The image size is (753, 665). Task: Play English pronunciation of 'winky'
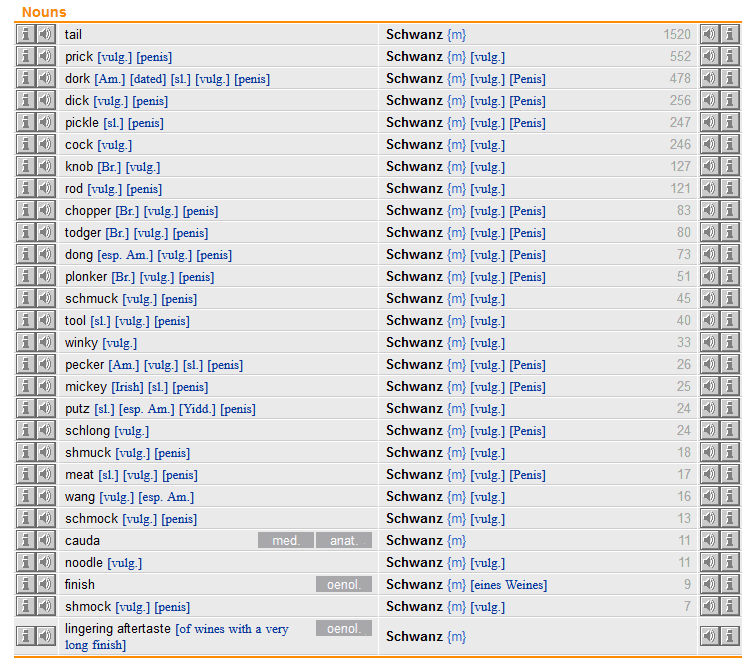46,343
